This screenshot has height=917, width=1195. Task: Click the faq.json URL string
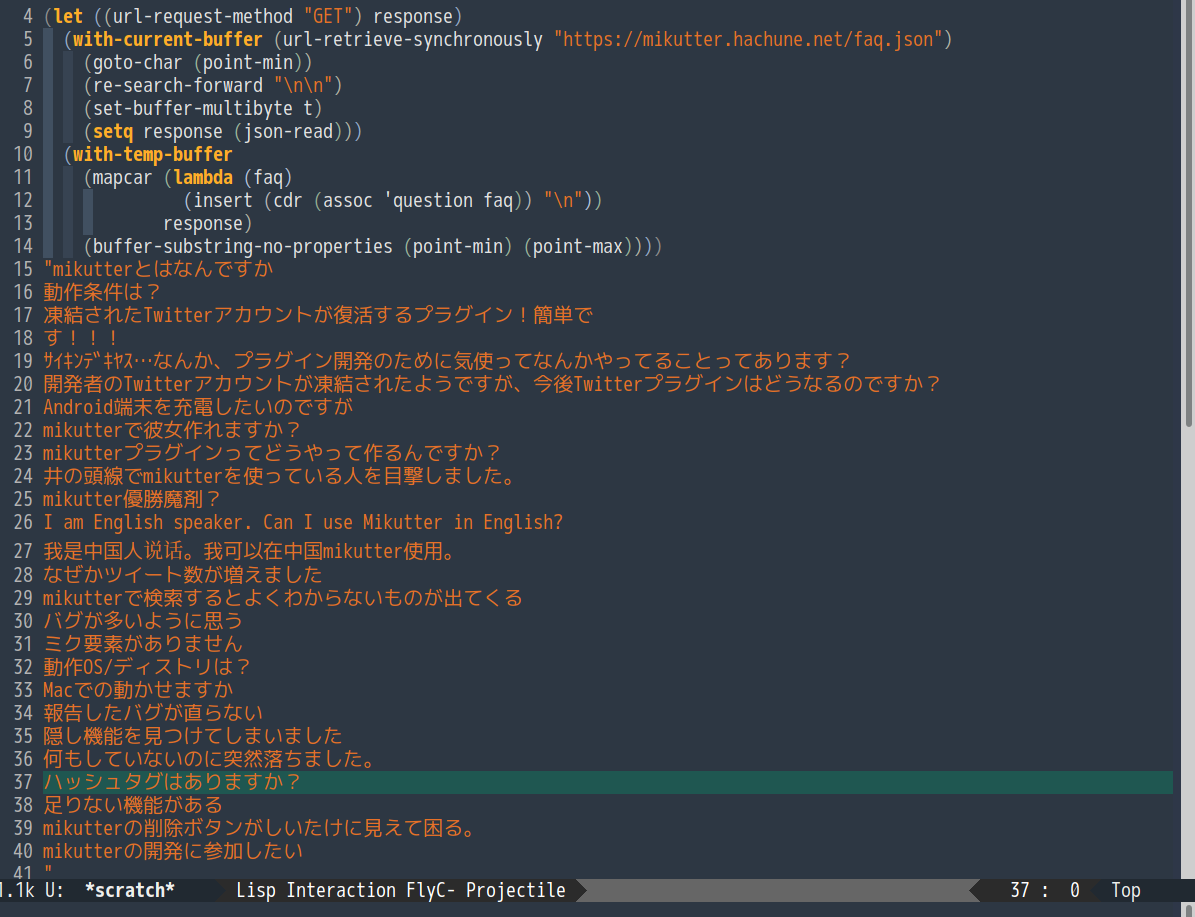748,40
